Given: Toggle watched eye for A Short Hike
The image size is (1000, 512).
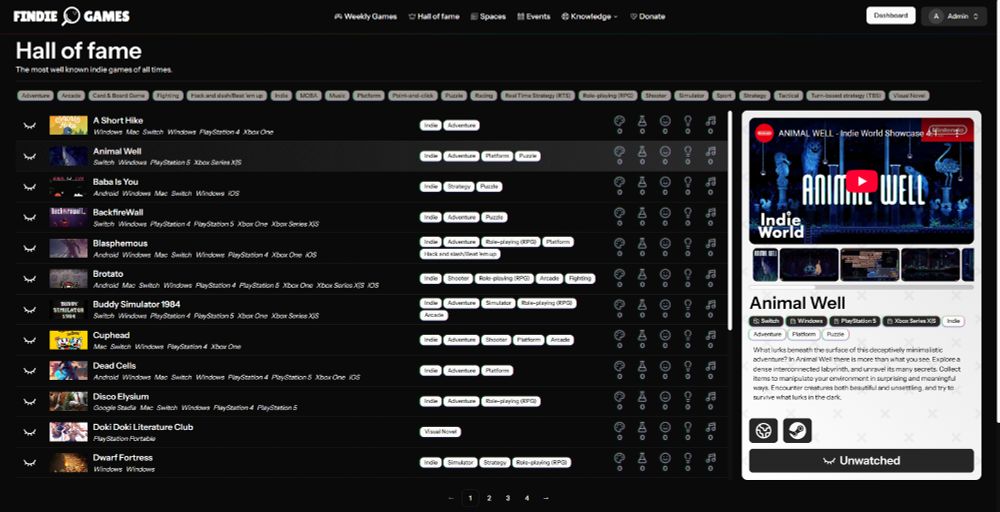Looking at the screenshot, I should (29, 126).
